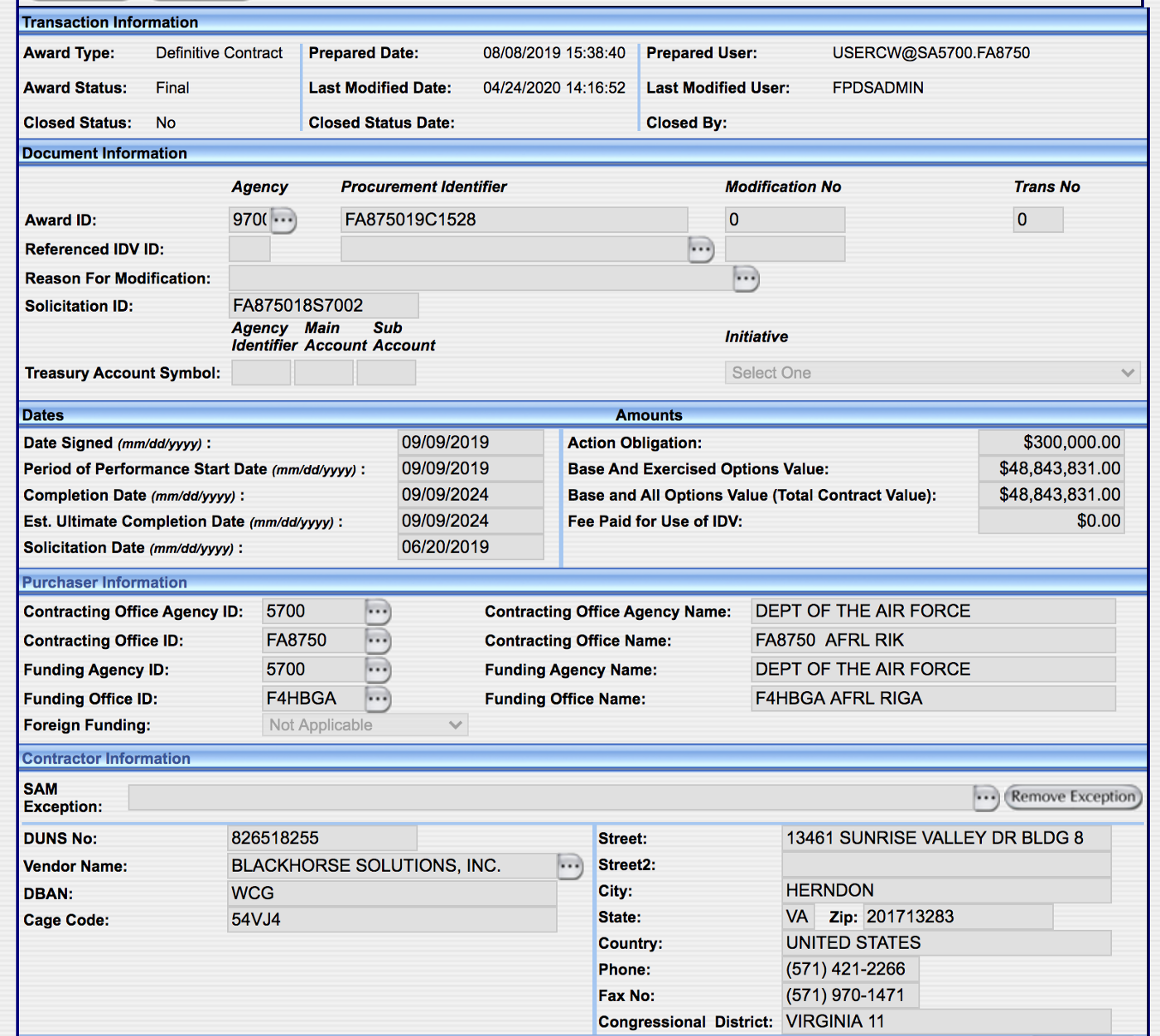Click the Date Signed field
Viewport: 1160px width, 1036px height.
point(470,443)
